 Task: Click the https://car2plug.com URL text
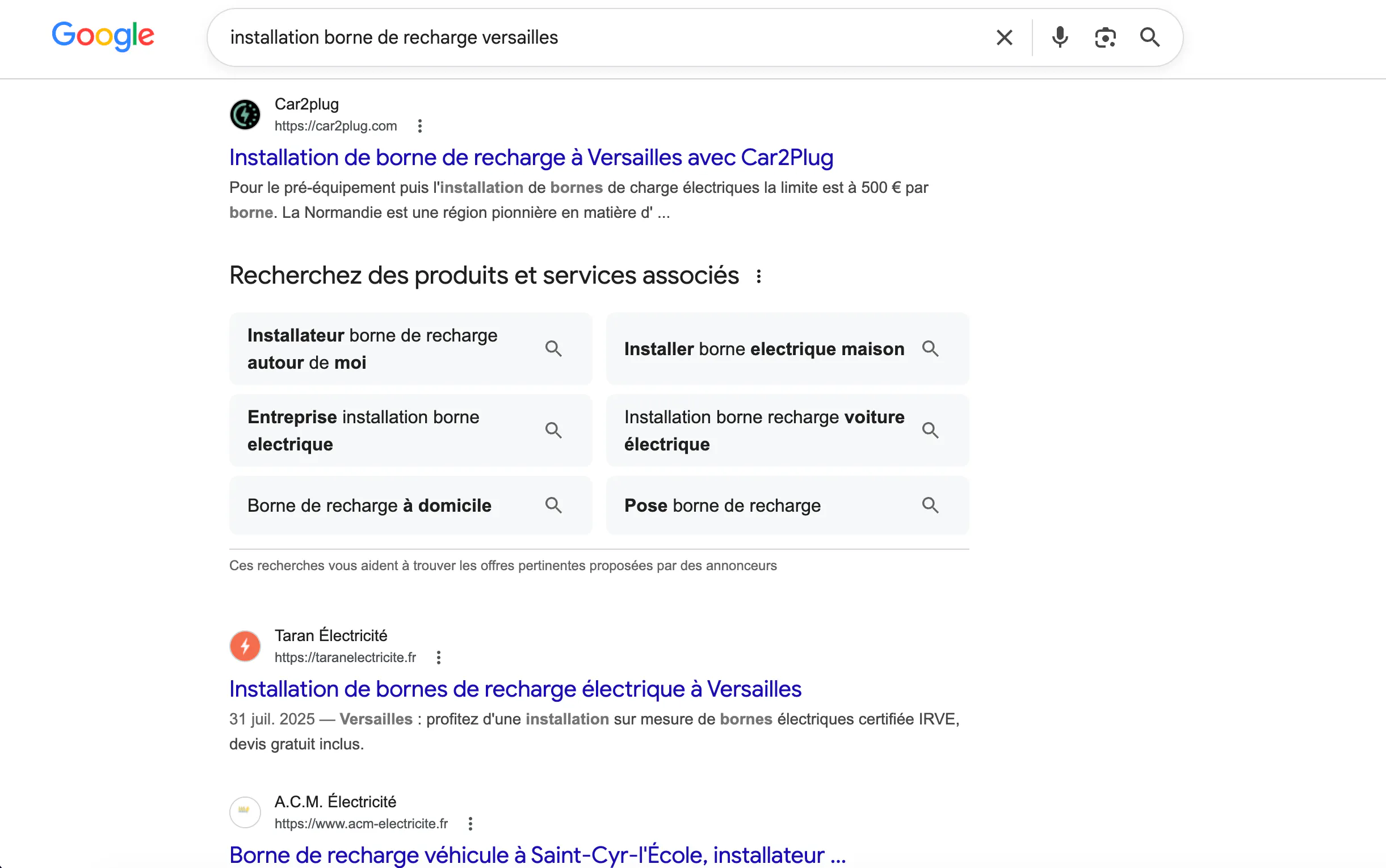point(335,126)
